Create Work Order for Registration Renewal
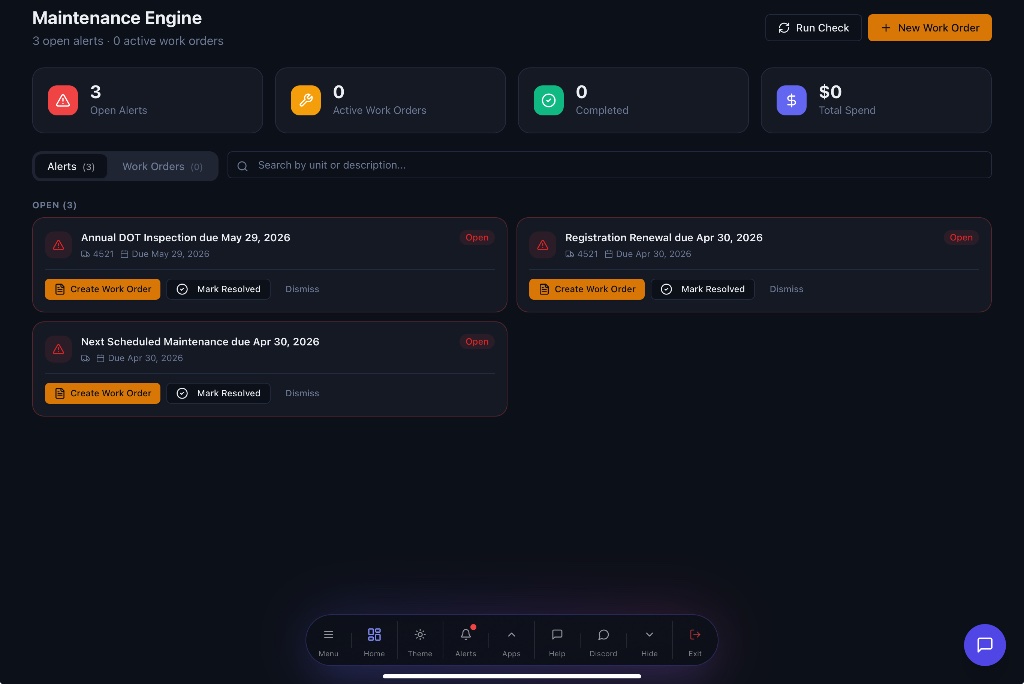 pyautogui.click(x=586, y=289)
